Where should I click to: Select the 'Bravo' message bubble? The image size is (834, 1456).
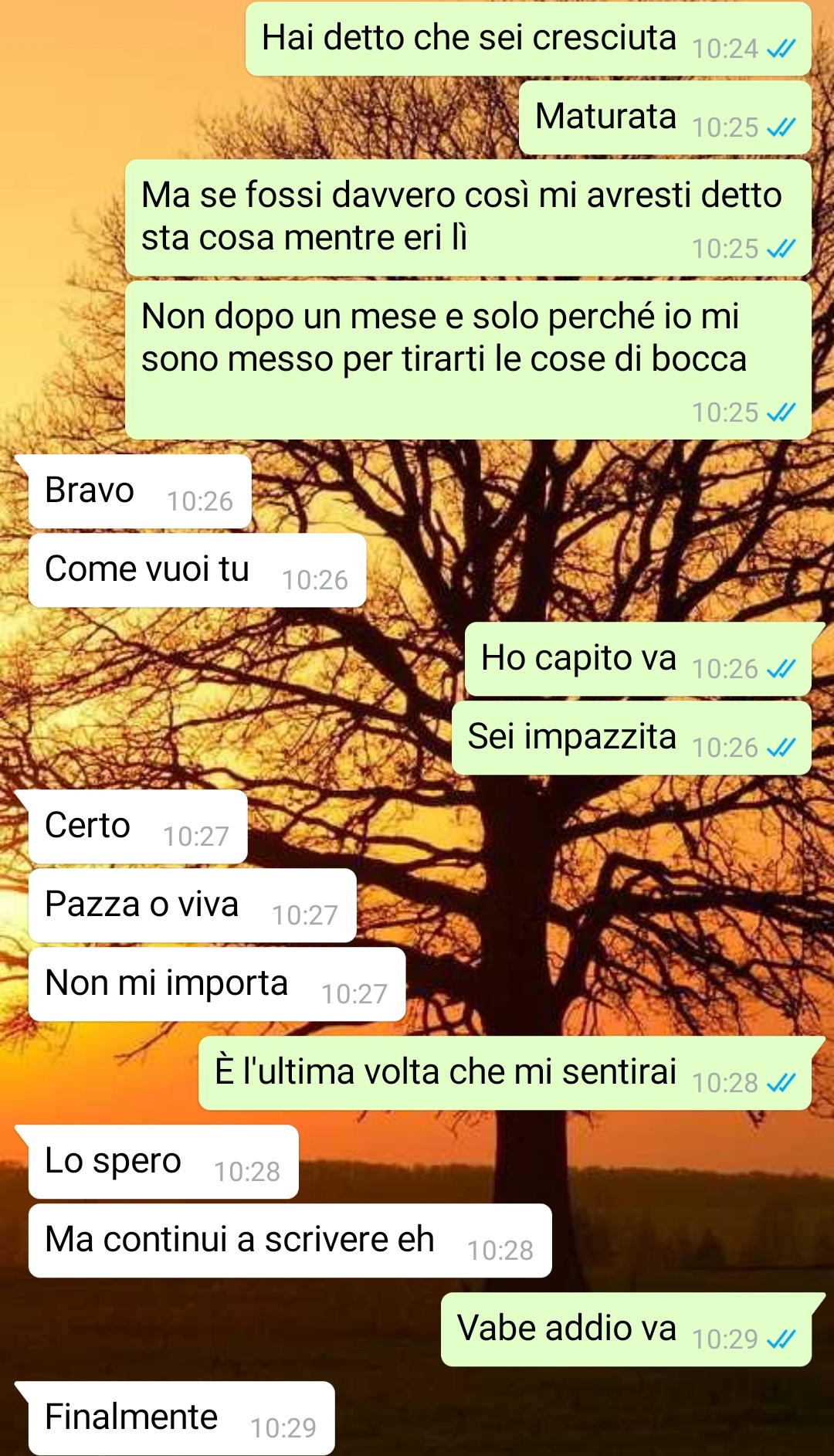point(139,491)
